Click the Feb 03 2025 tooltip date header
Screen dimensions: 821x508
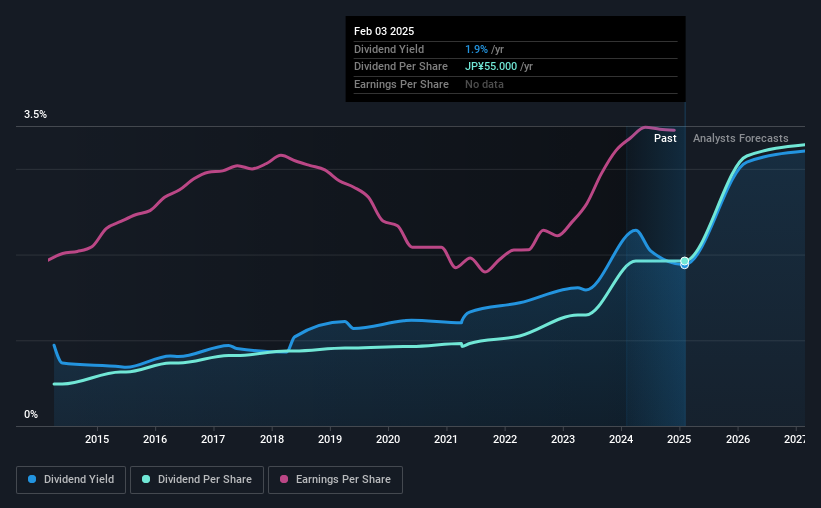[x=384, y=31]
